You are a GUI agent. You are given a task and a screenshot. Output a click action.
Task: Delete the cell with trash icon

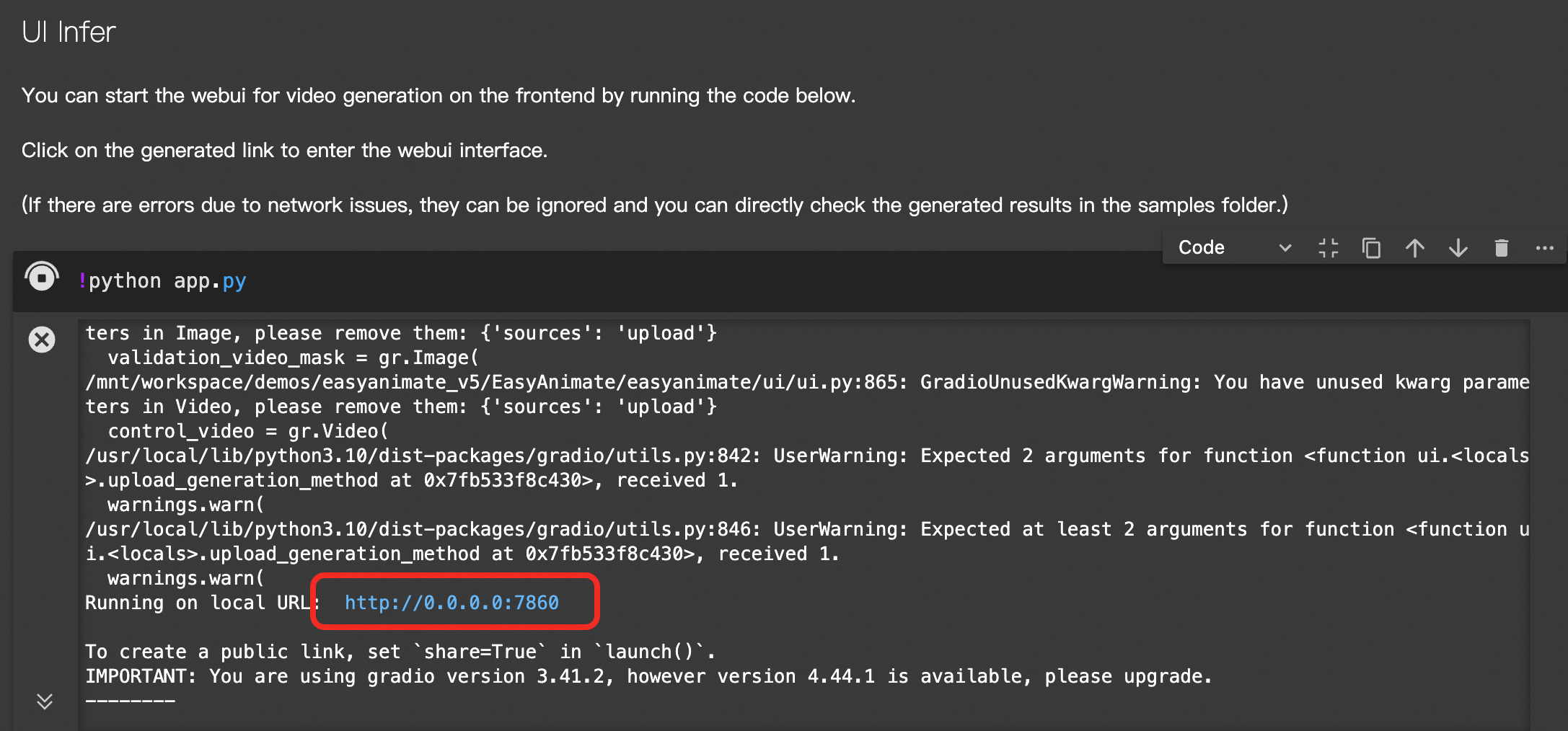pyautogui.click(x=1501, y=248)
